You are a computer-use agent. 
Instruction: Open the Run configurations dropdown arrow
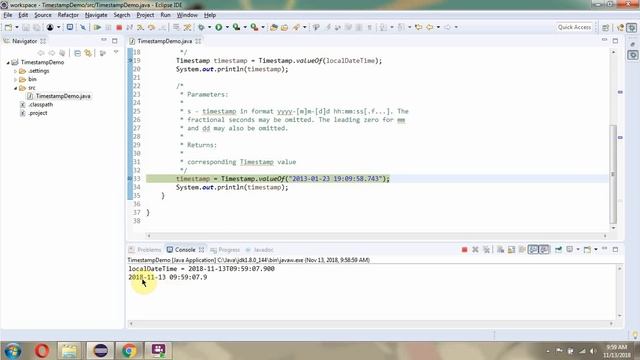tap(227, 27)
